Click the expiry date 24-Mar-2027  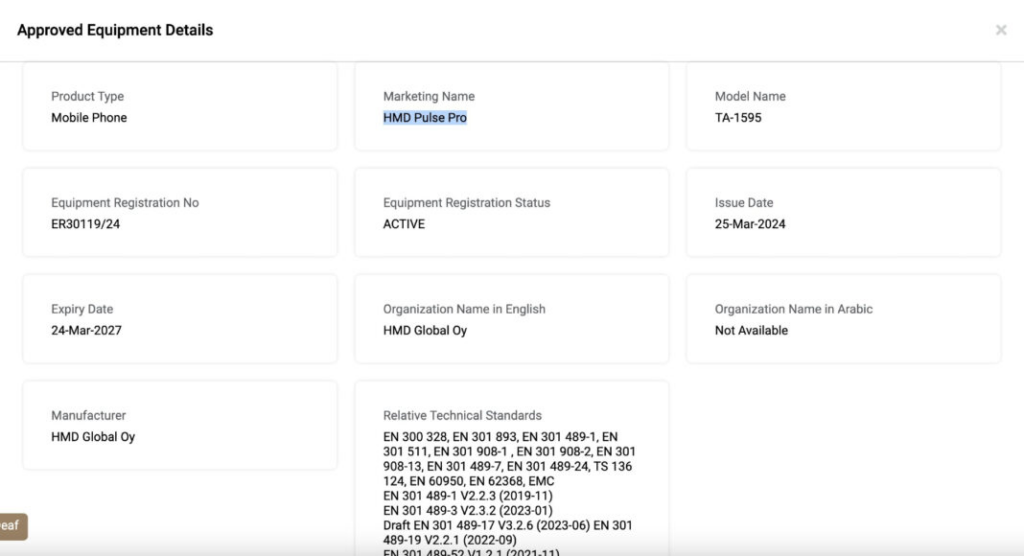pyautogui.click(x=87, y=331)
